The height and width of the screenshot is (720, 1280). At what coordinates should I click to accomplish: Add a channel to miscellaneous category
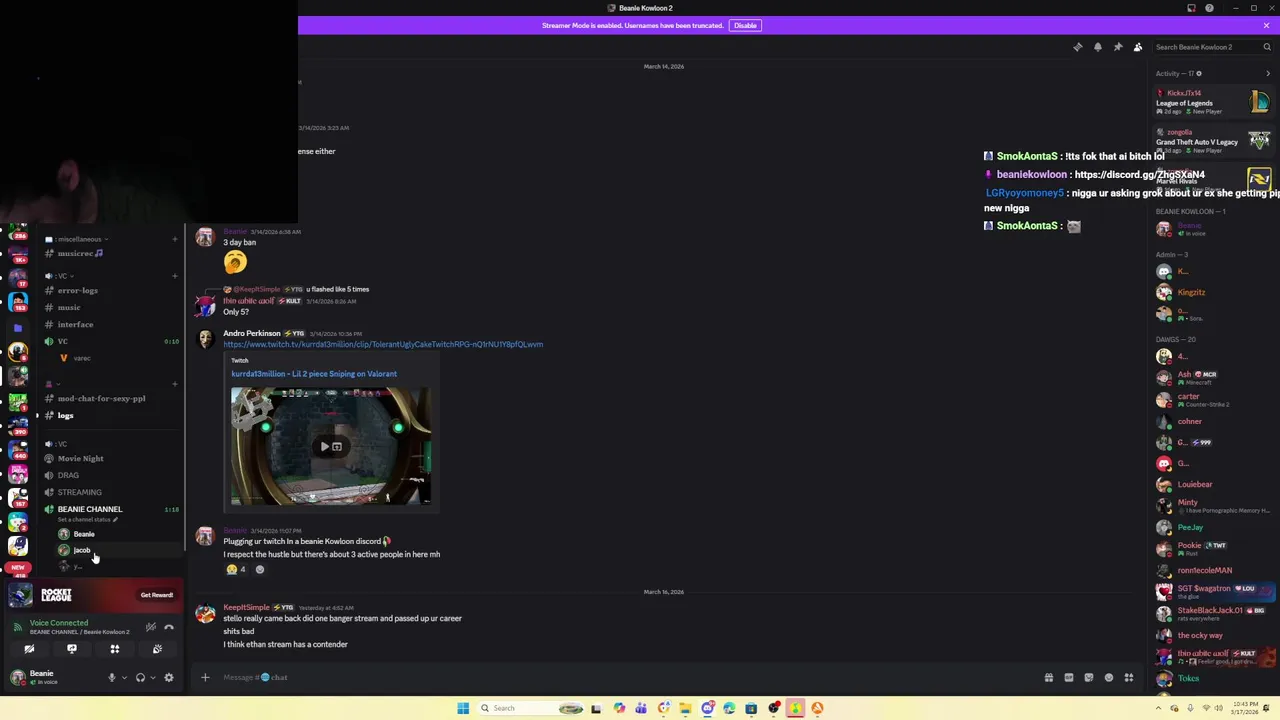(175, 240)
